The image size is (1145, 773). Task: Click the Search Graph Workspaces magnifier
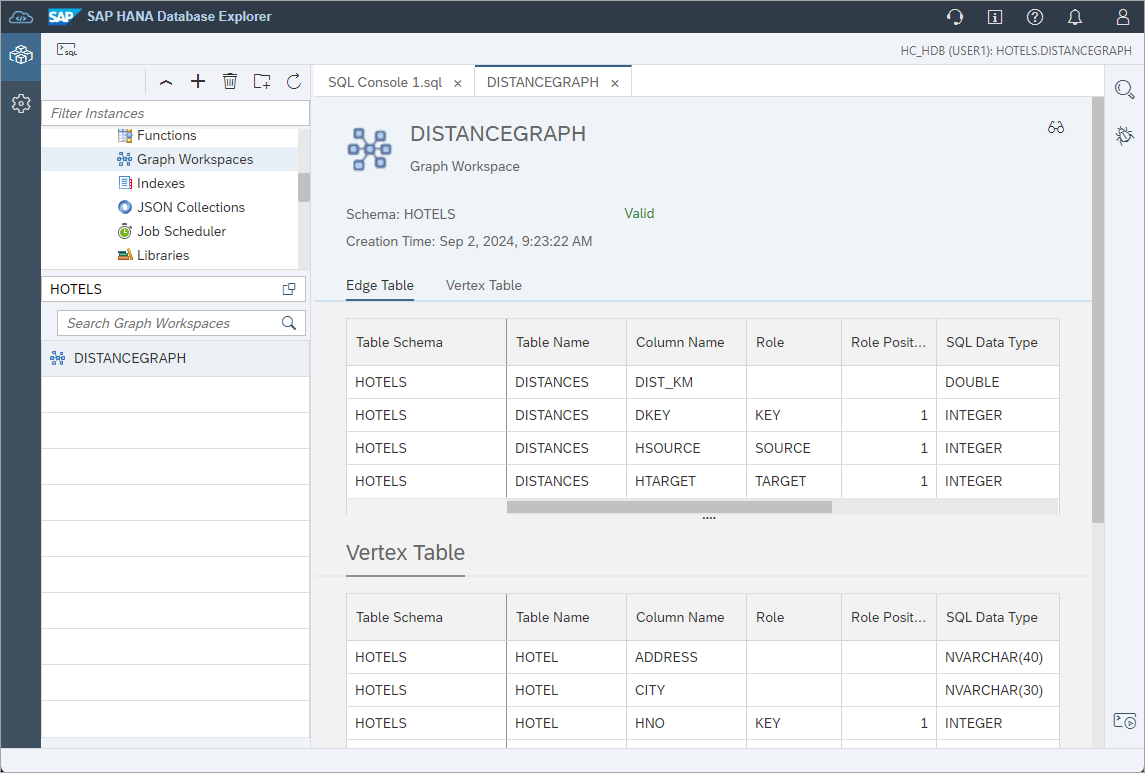[289, 323]
